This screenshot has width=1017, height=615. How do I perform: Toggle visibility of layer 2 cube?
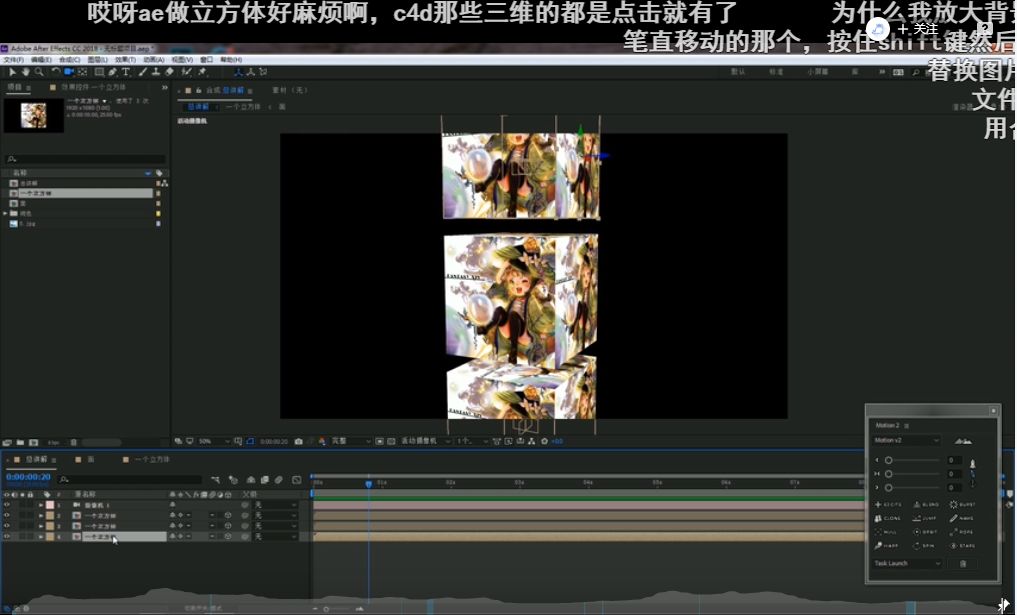[x=7, y=516]
